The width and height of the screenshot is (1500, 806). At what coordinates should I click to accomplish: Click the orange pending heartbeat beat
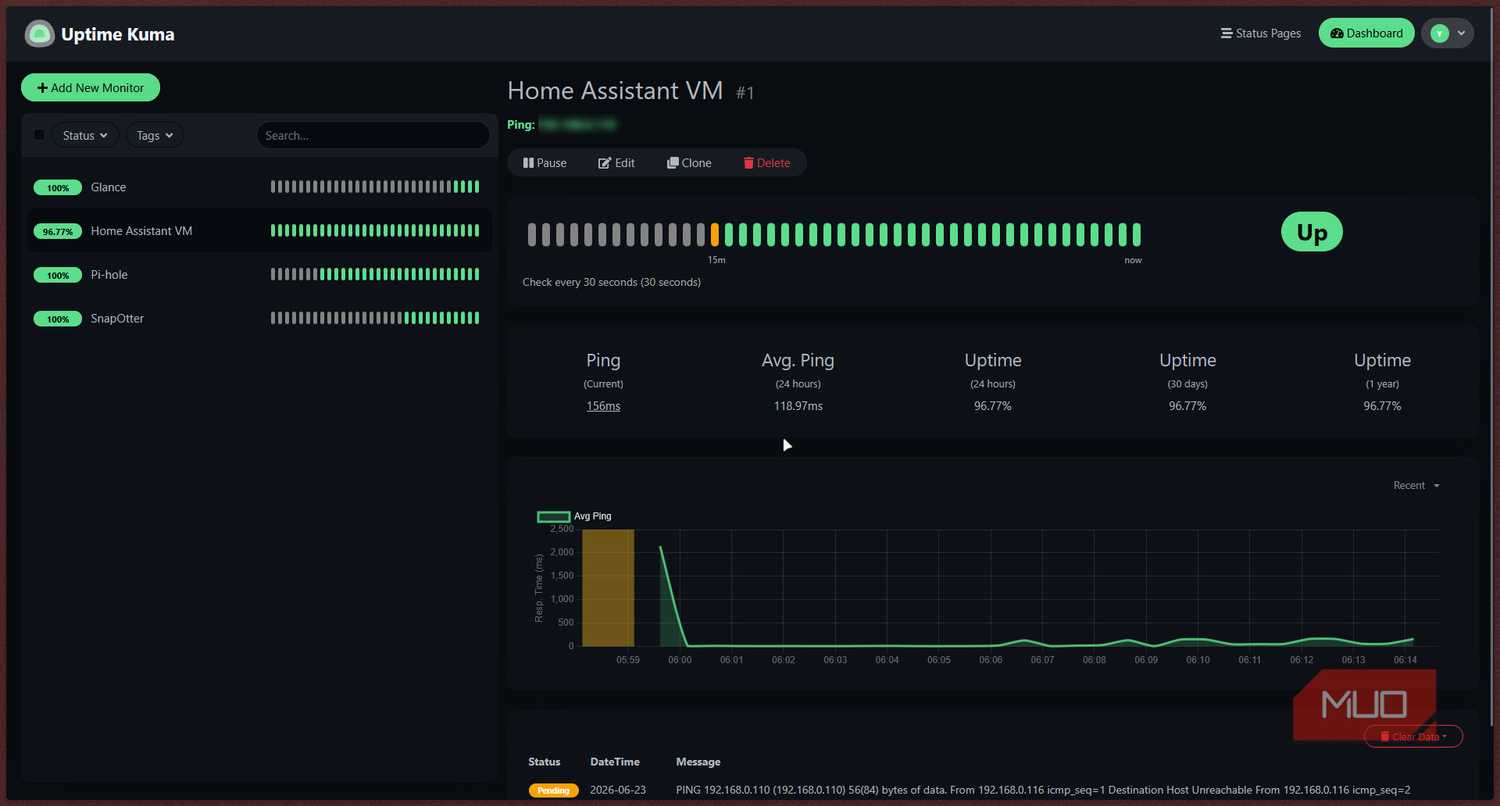coord(715,235)
